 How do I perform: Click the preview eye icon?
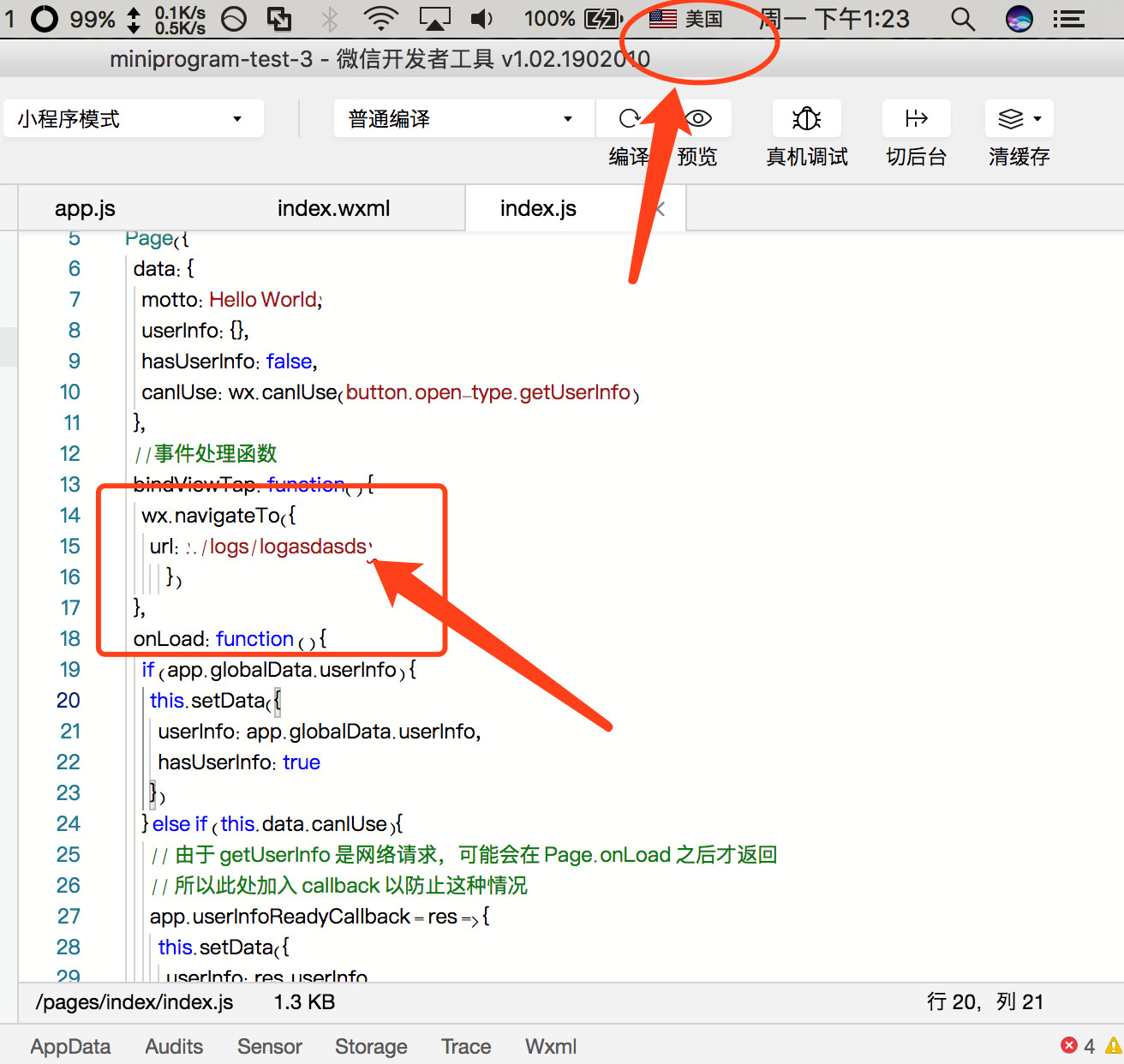click(699, 118)
